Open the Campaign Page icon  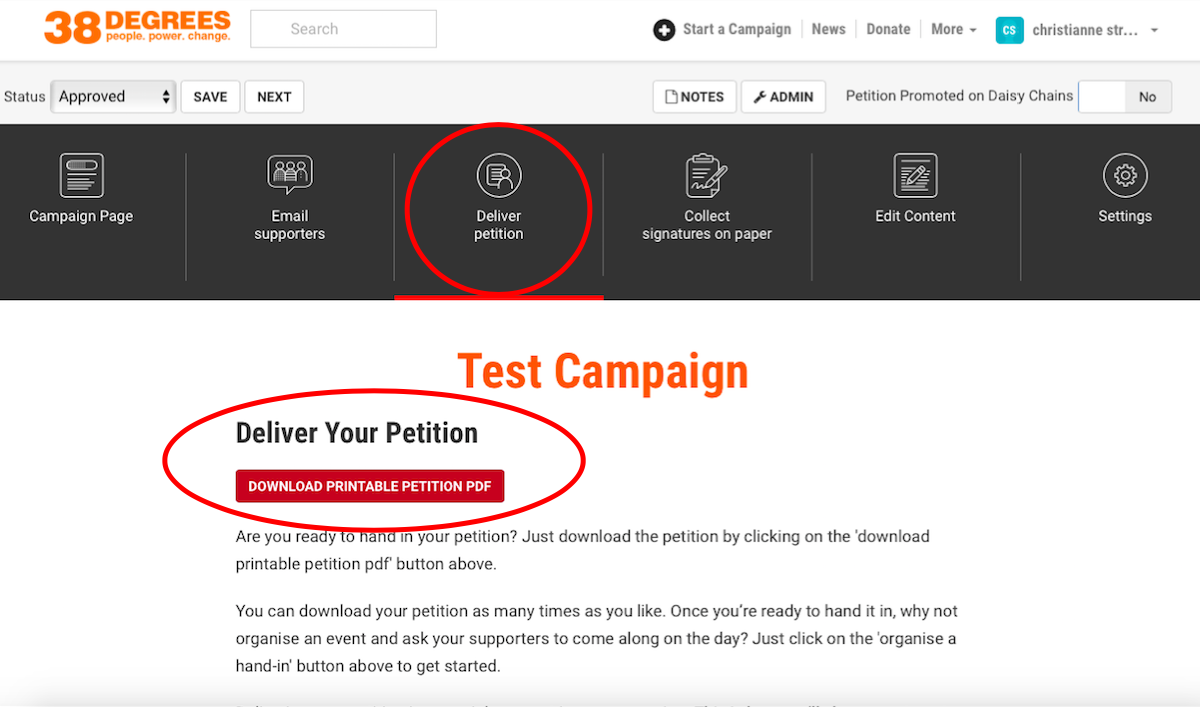[x=81, y=176]
